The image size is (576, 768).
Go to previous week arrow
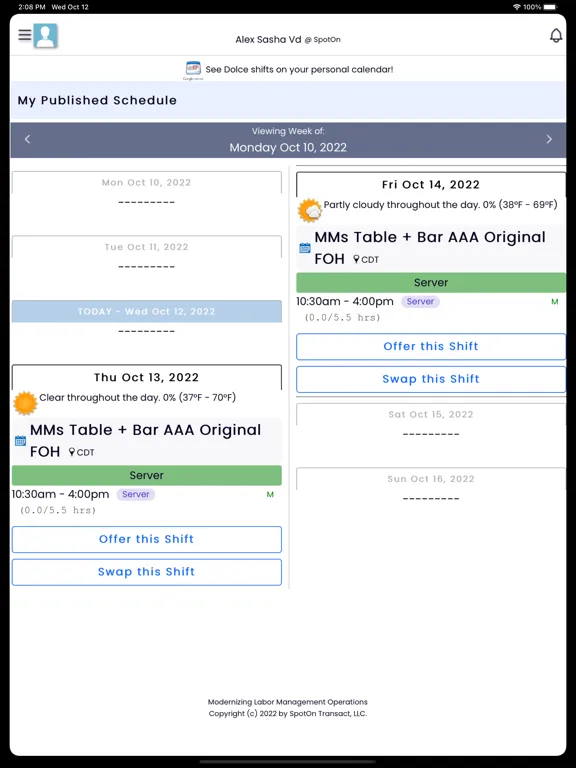click(x=27, y=139)
